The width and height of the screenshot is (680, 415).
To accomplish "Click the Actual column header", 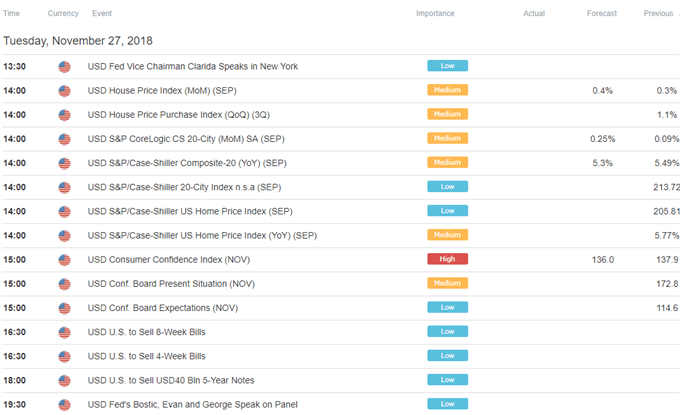I will pyautogui.click(x=534, y=13).
